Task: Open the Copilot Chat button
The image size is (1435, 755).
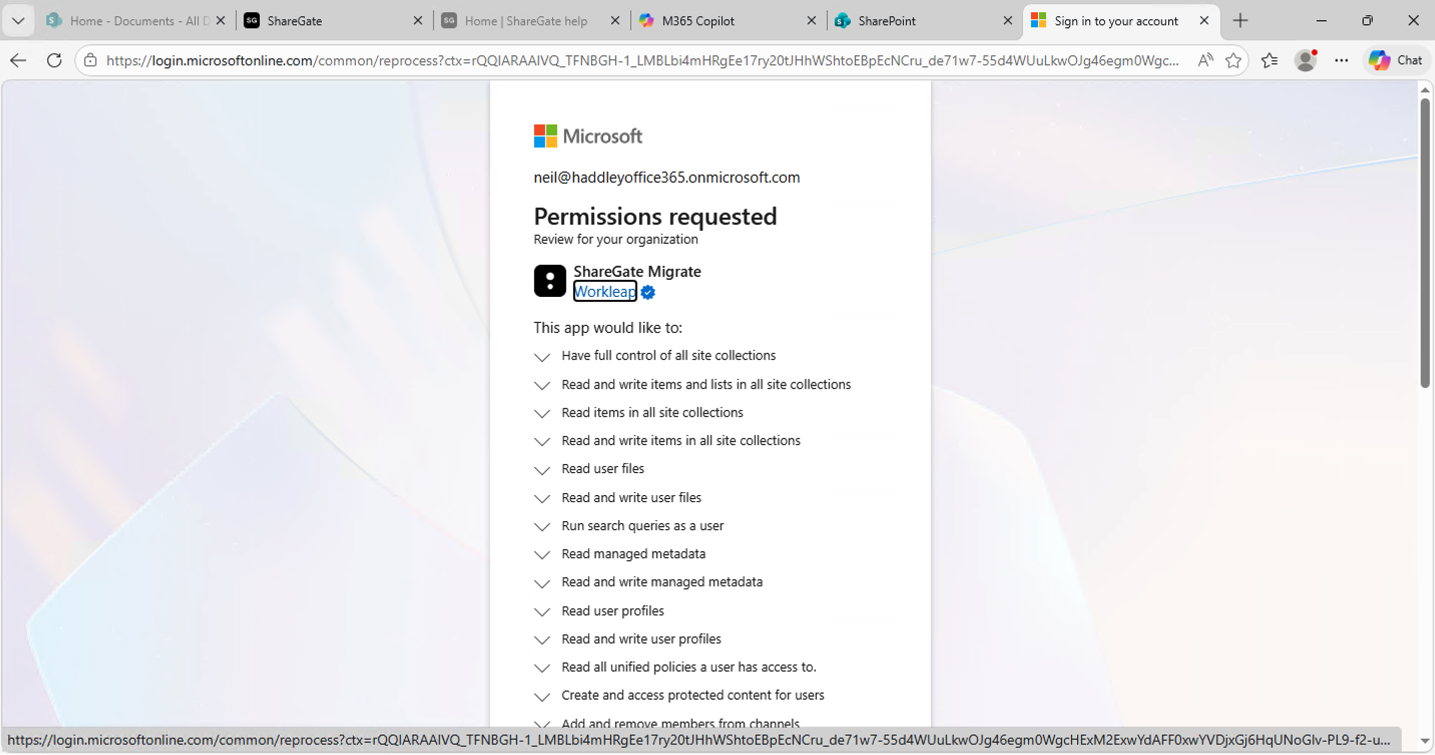Action: click(x=1396, y=60)
